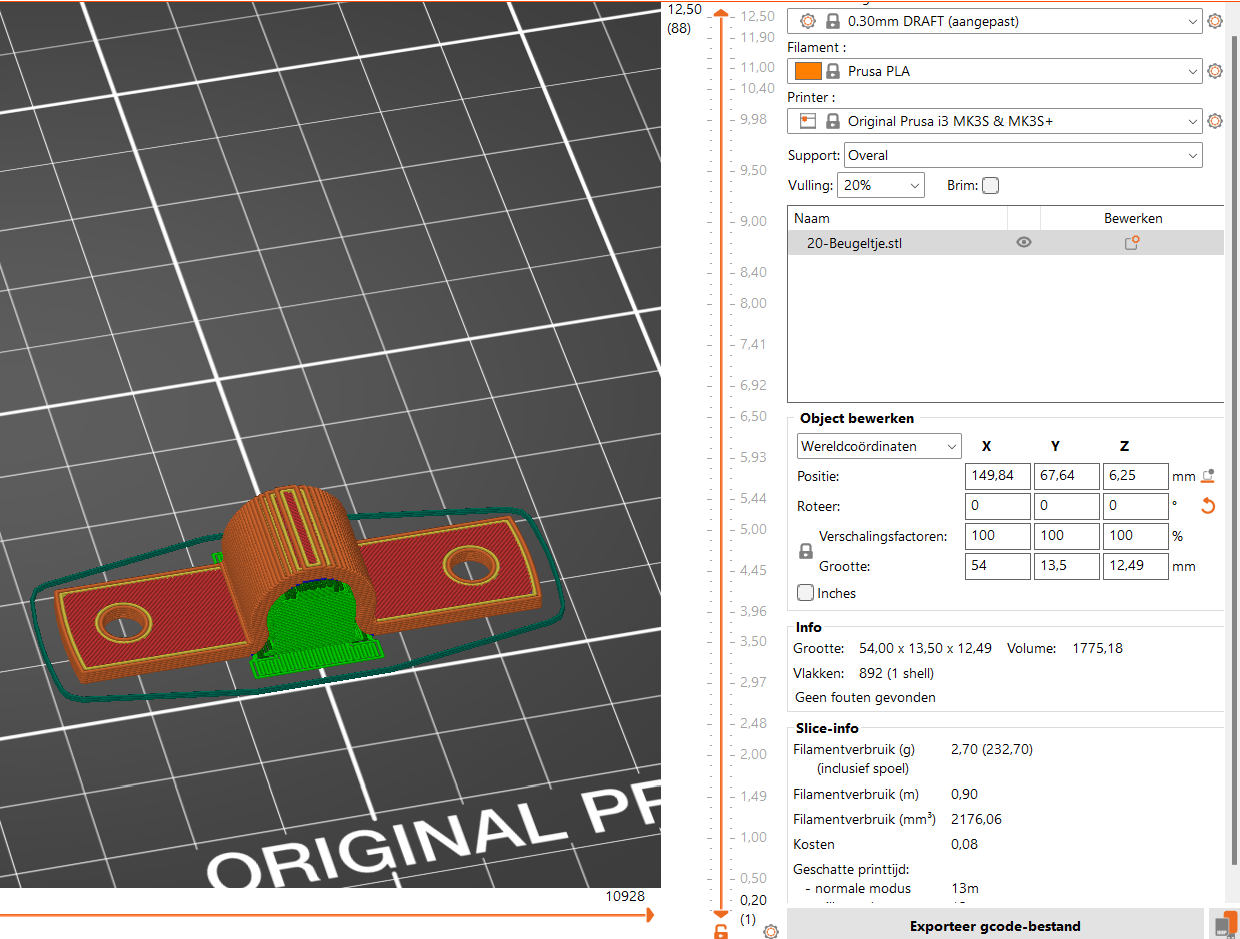Enable the Brim checkbox

[990, 185]
